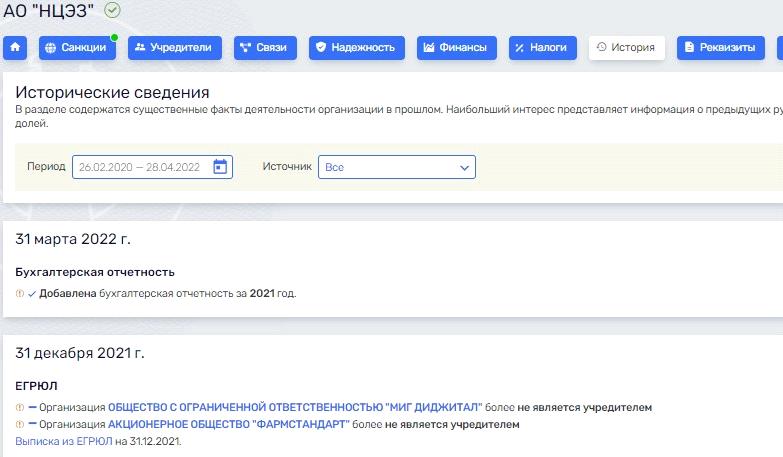Click the 31 декабря 2021 г. date heading
Screen dimensions: 783x457
(80, 353)
